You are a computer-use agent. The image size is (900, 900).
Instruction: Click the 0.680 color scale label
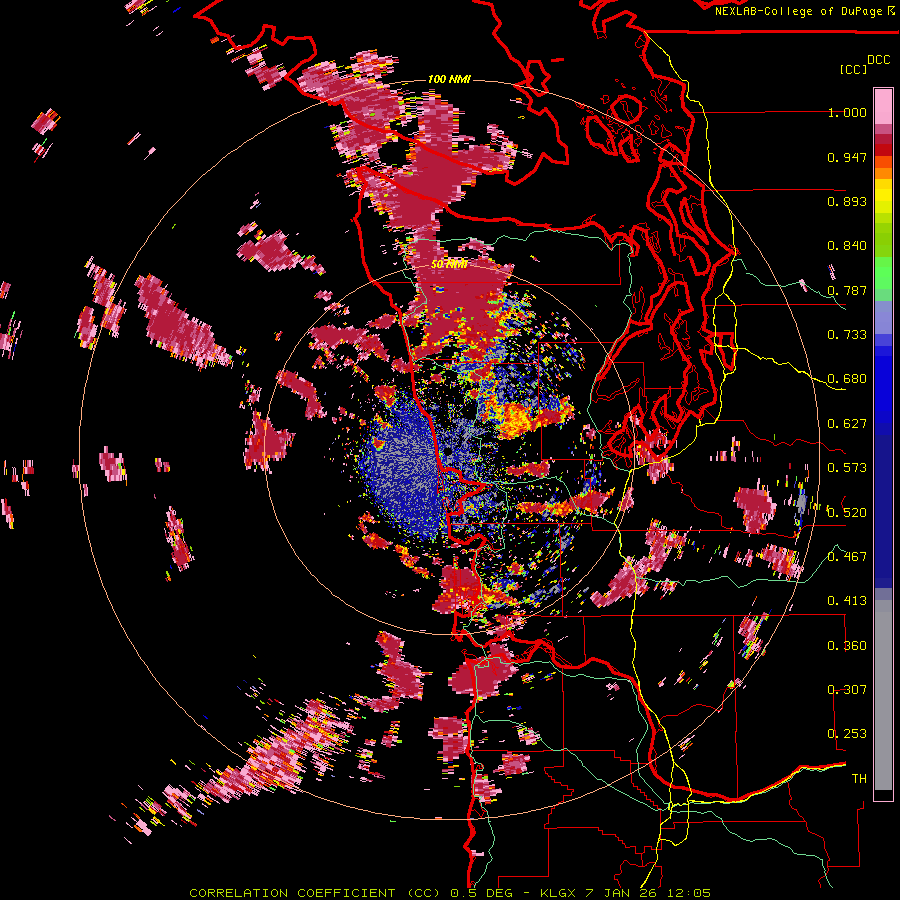click(x=847, y=379)
